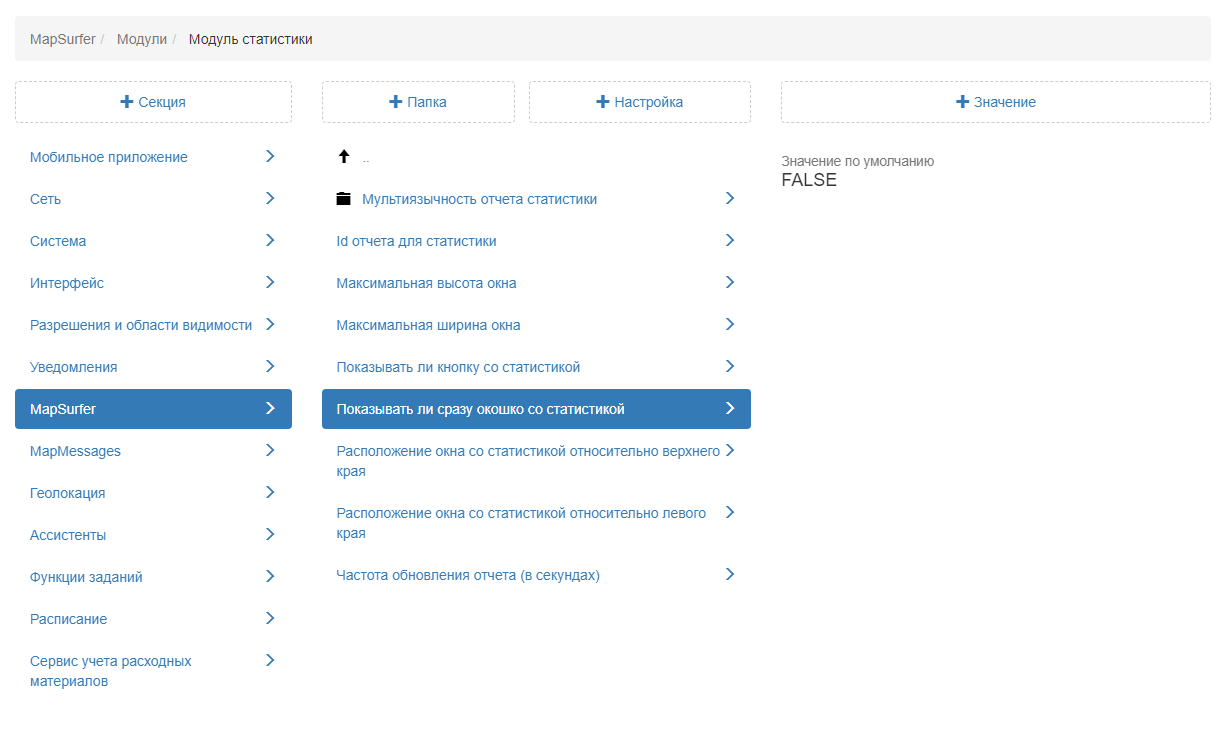This screenshot has width=1226, height=730.
Task: Open Максимальная ширина окна setting
Action: point(536,325)
